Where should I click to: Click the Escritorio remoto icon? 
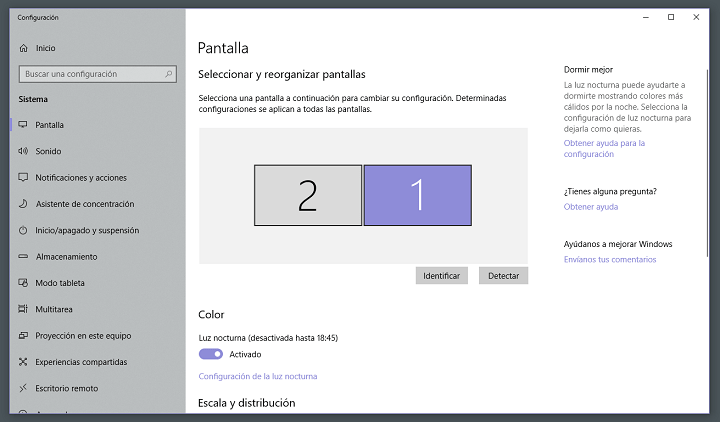coord(23,388)
